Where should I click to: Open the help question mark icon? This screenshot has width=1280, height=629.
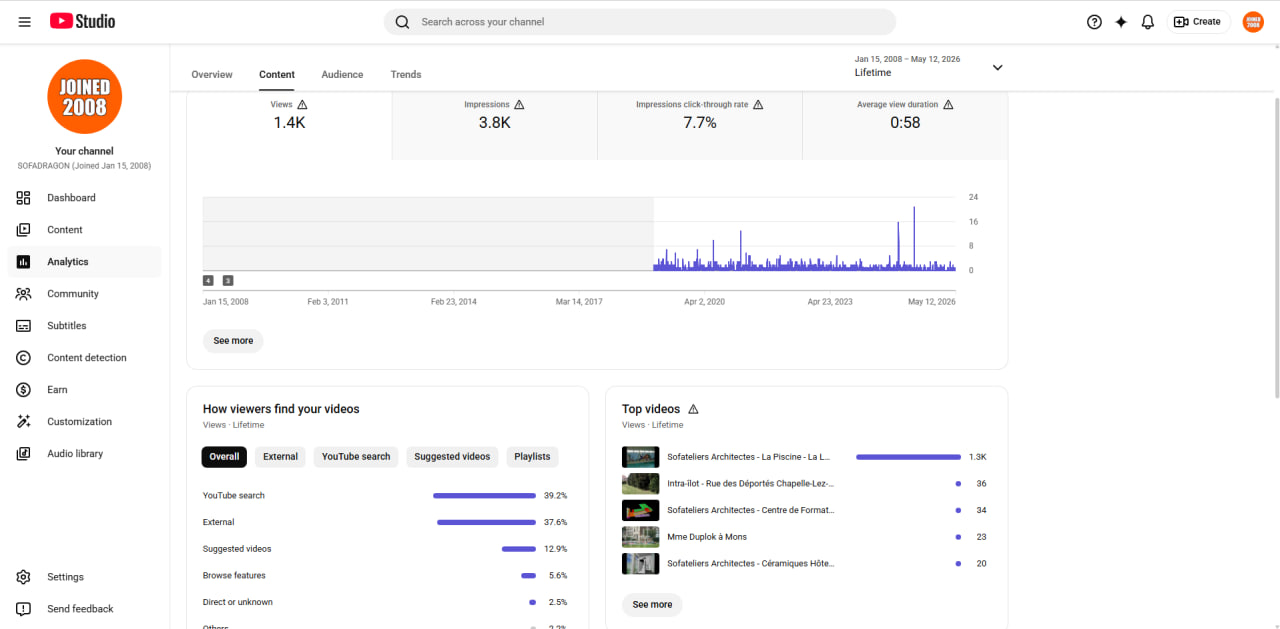(x=1094, y=22)
